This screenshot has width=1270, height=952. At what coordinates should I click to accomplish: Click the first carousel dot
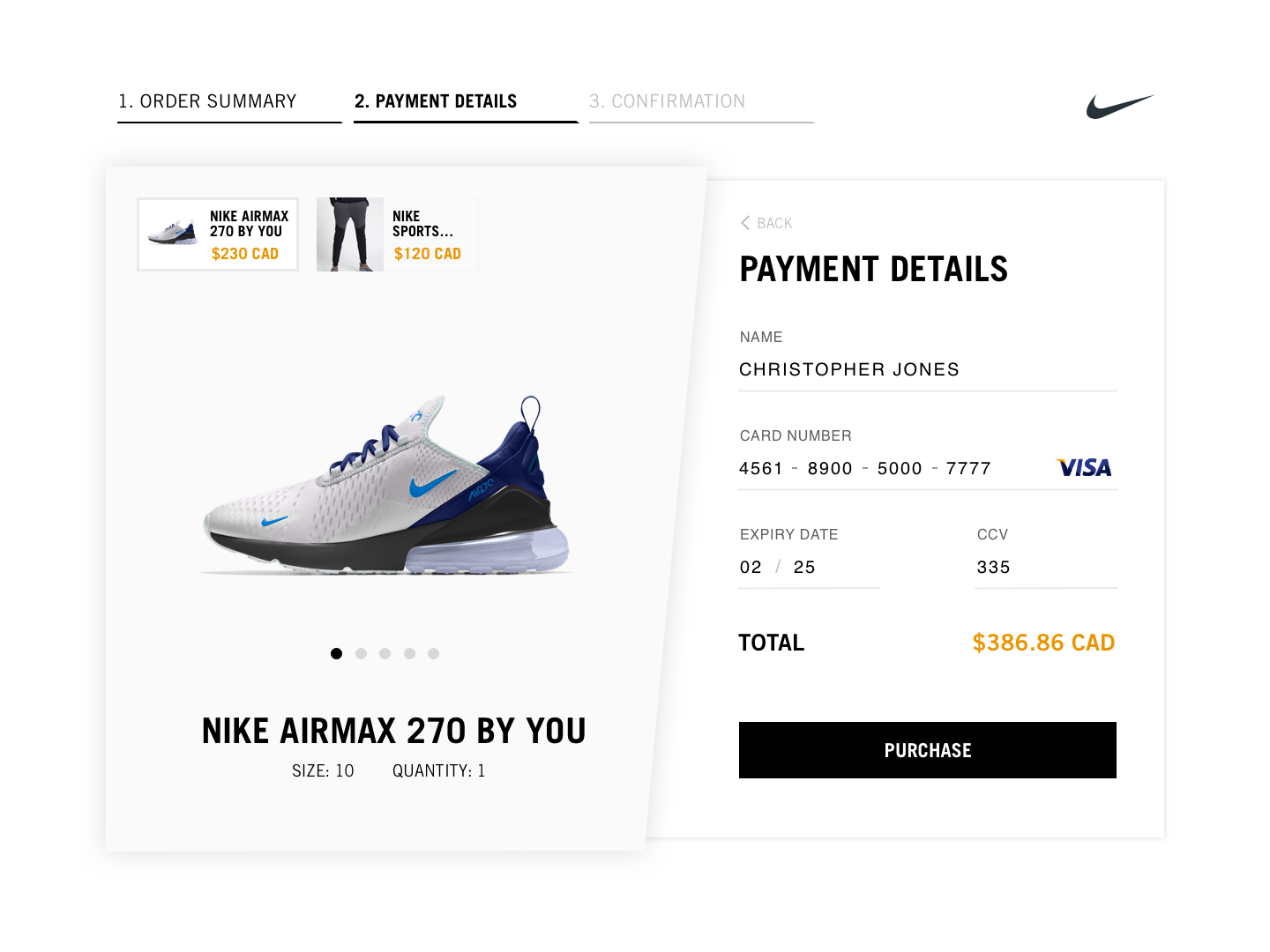click(x=336, y=653)
